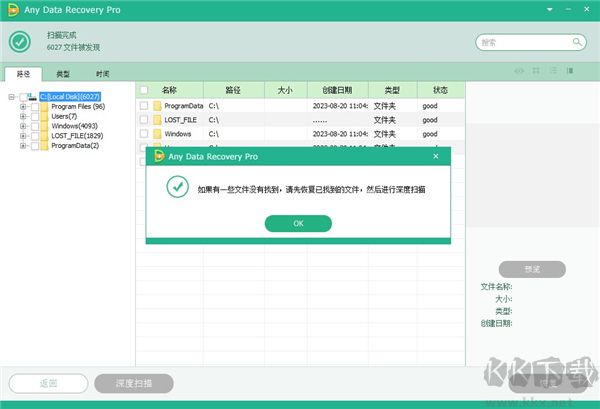Sort by the 类型 column header
This screenshot has height=409, width=600.
click(x=393, y=90)
